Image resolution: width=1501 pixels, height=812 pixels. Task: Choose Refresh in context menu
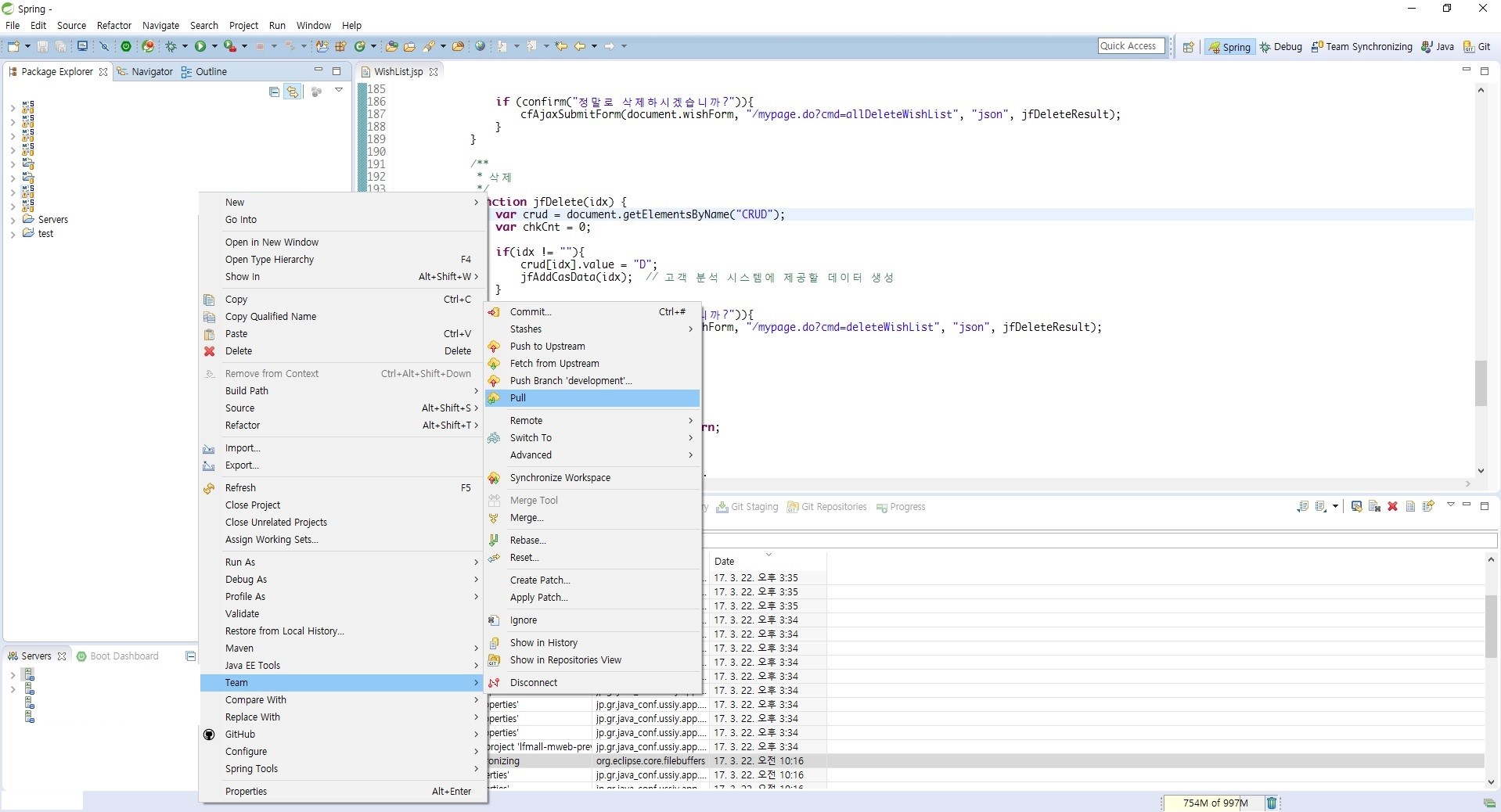(343, 488)
